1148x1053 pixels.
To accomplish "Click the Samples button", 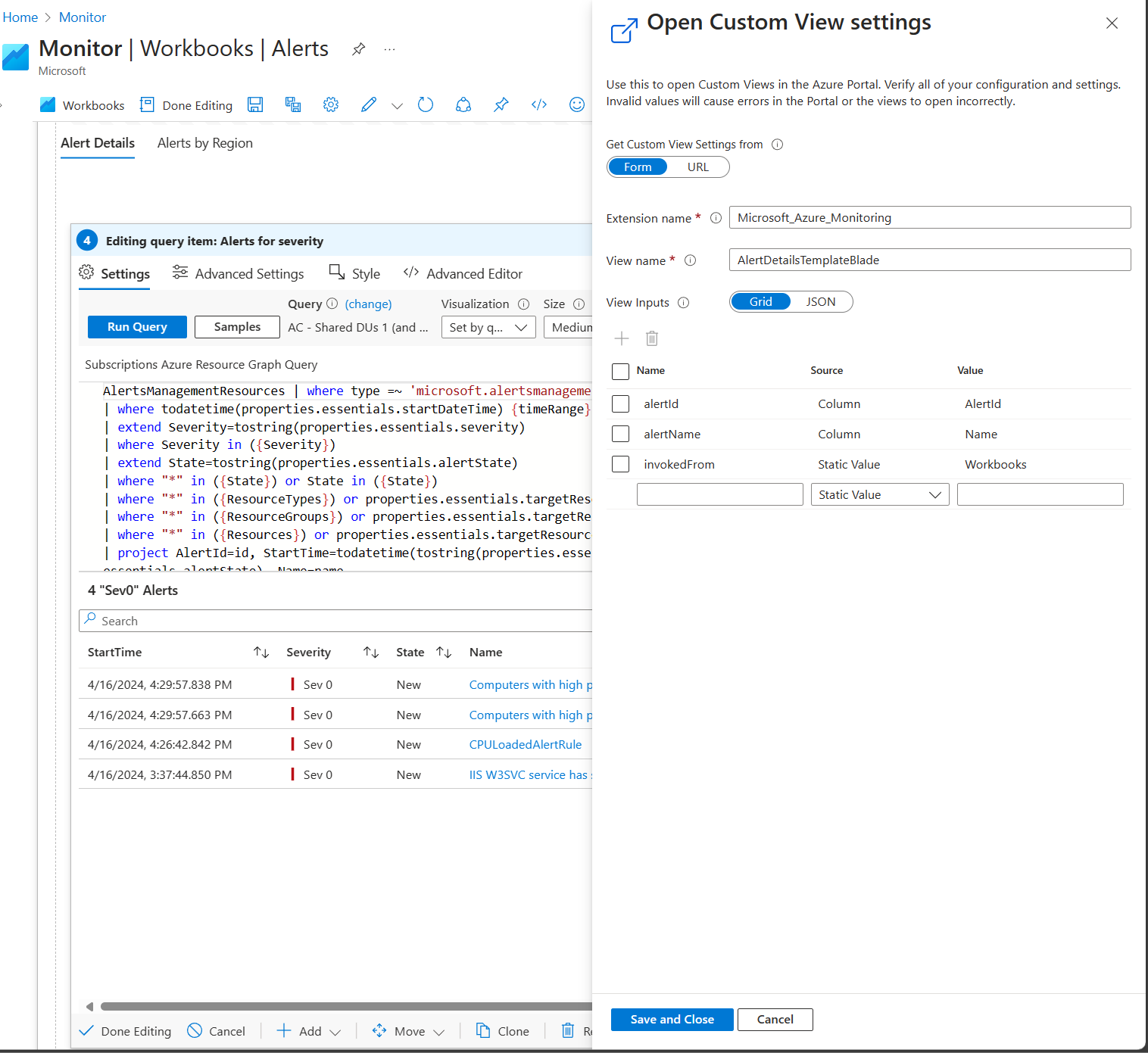I will [237, 327].
